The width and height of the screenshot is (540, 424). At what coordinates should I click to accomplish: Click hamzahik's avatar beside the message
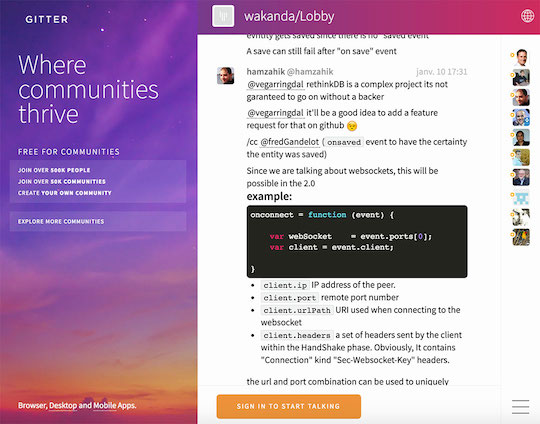click(226, 75)
